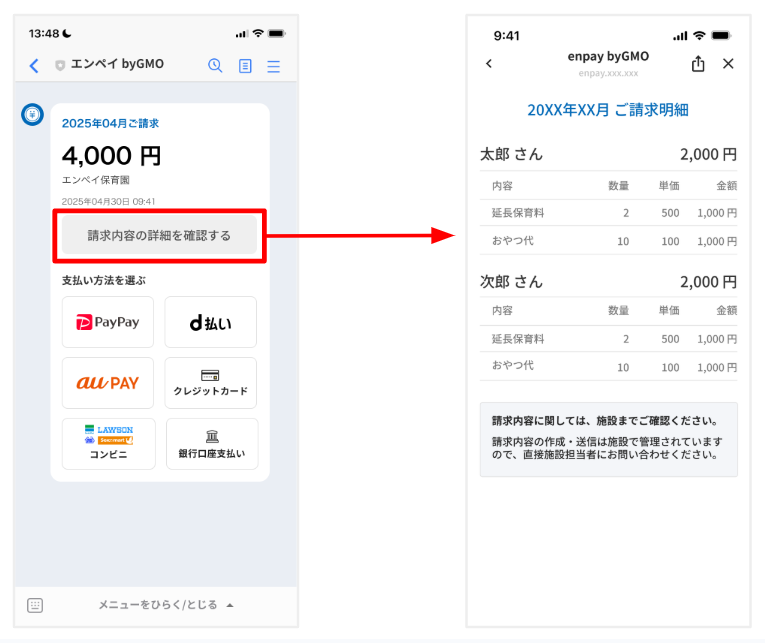Viewport: 765px width, 643px height.
Task: Open the notes list icon in chat header
Action: tap(245, 66)
